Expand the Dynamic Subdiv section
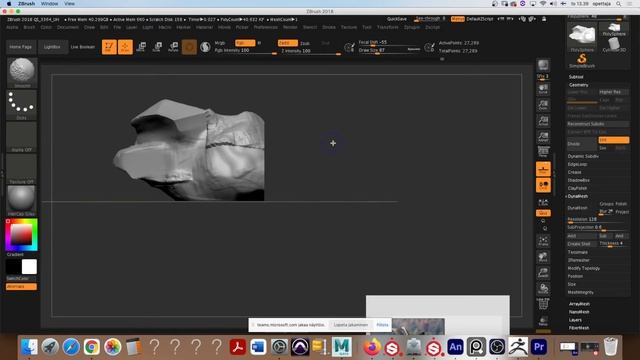Viewport: 640px width, 360px height. click(583, 156)
